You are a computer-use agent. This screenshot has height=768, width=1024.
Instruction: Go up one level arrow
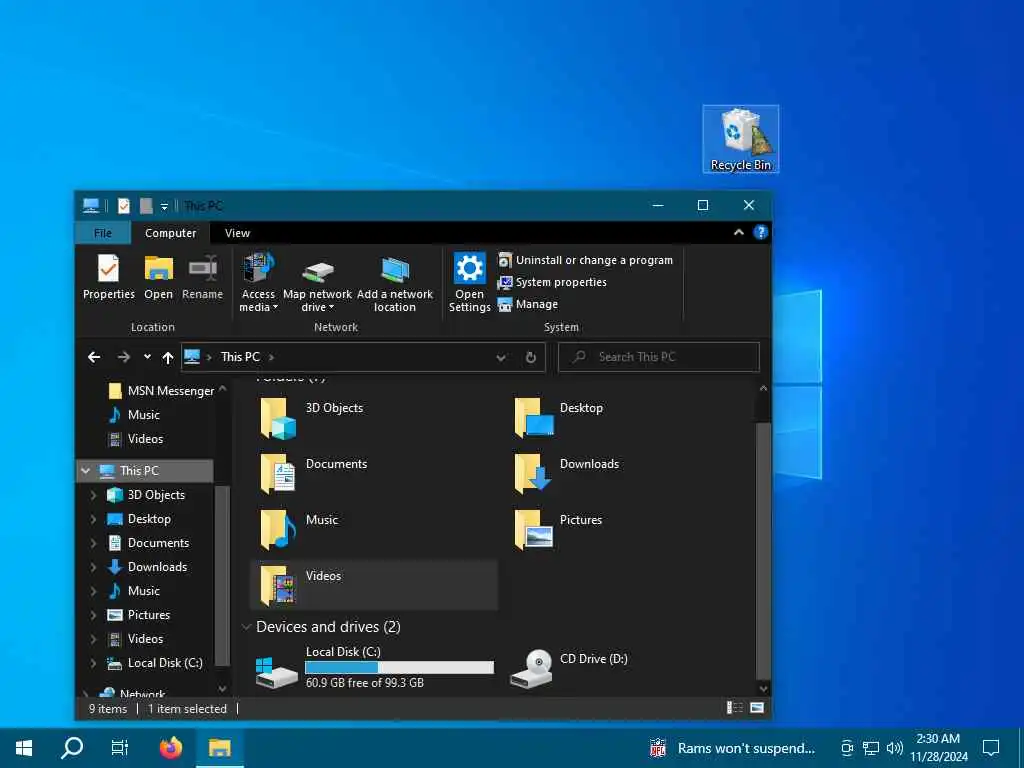point(168,357)
